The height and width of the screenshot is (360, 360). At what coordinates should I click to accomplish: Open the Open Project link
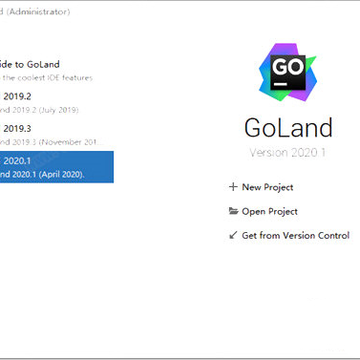(x=270, y=211)
